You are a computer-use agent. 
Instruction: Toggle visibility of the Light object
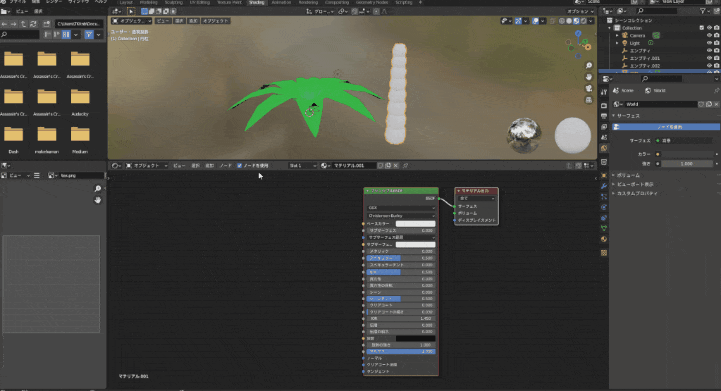point(709,43)
